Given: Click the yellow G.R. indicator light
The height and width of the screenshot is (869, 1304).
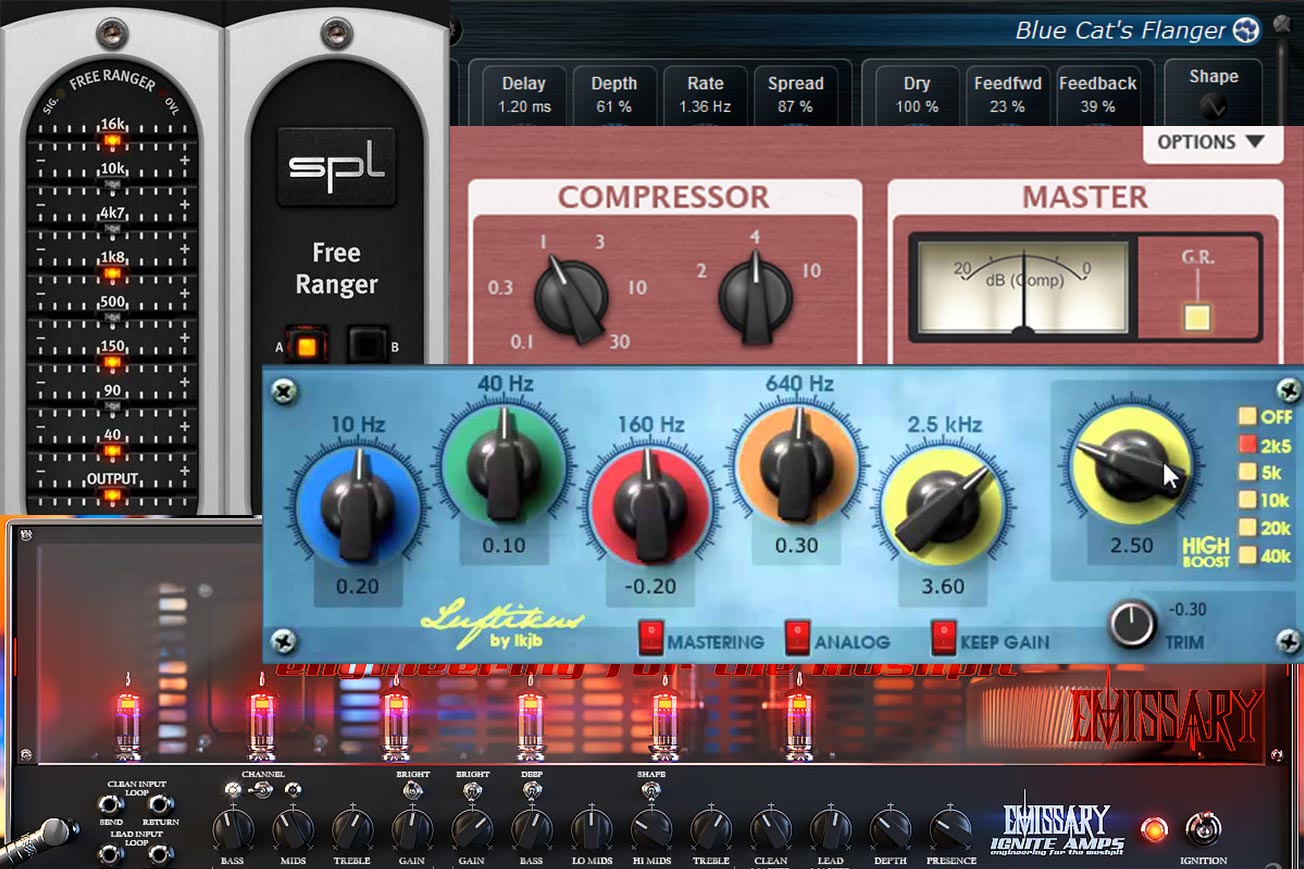Looking at the screenshot, I should point(1197,315).
